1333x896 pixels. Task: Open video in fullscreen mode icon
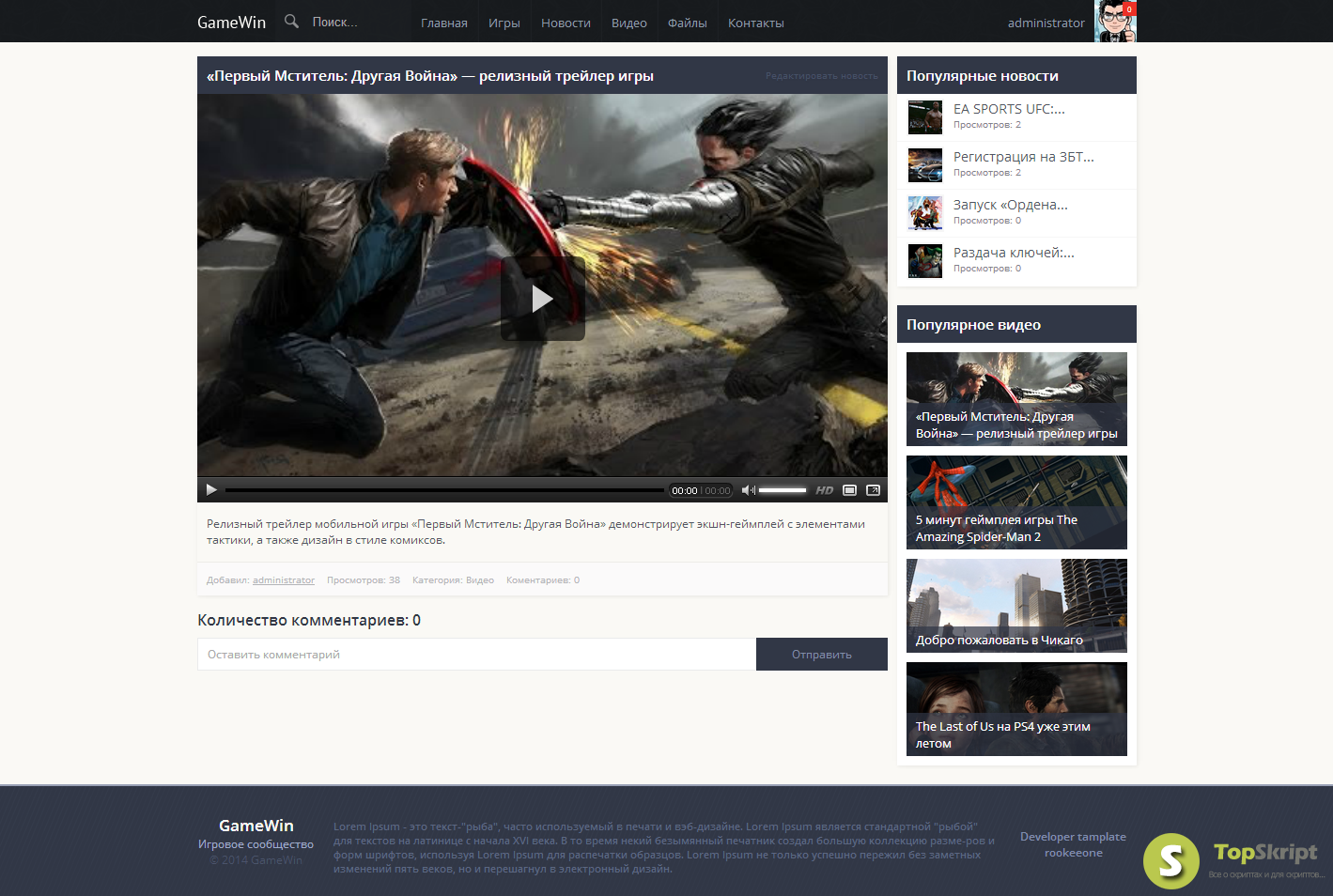tap(873, 490)
